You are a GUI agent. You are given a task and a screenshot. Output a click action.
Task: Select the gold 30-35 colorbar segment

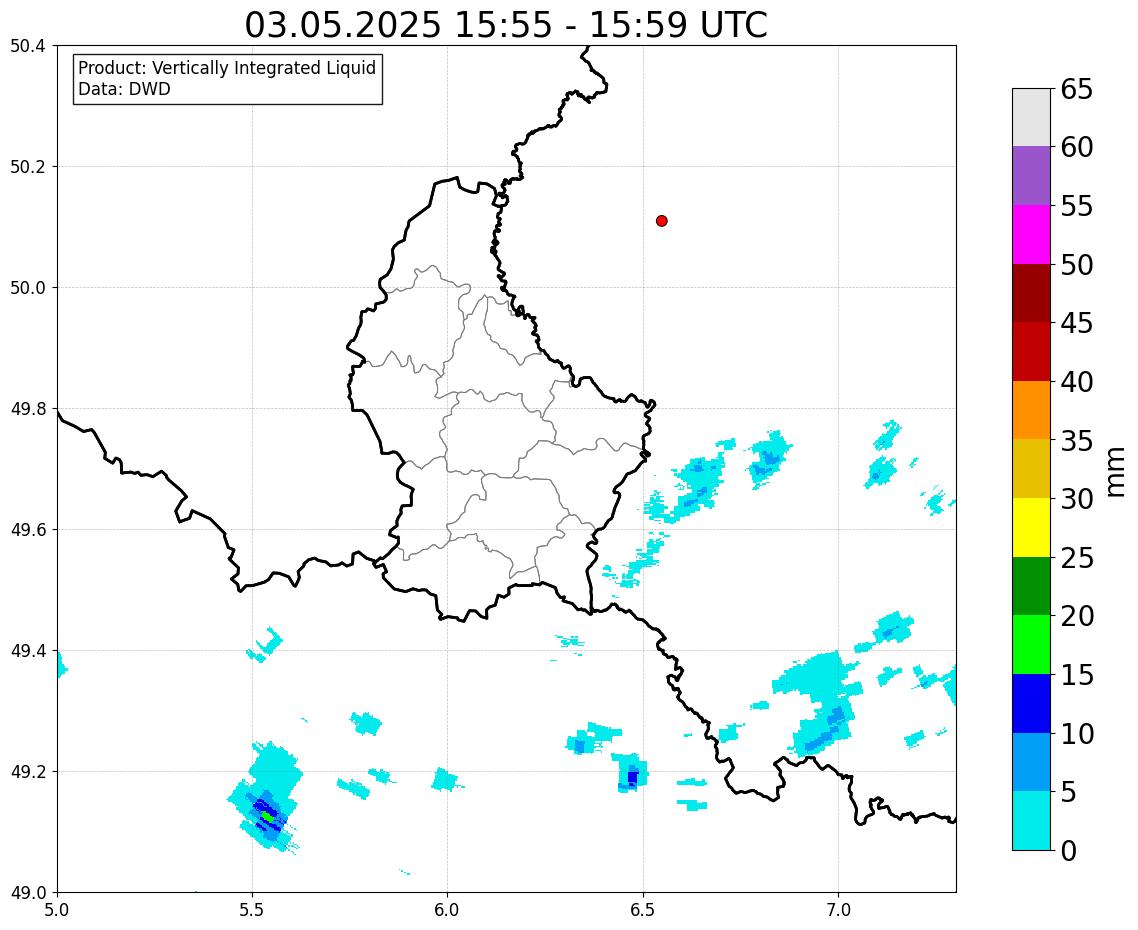coord(1031,469)
